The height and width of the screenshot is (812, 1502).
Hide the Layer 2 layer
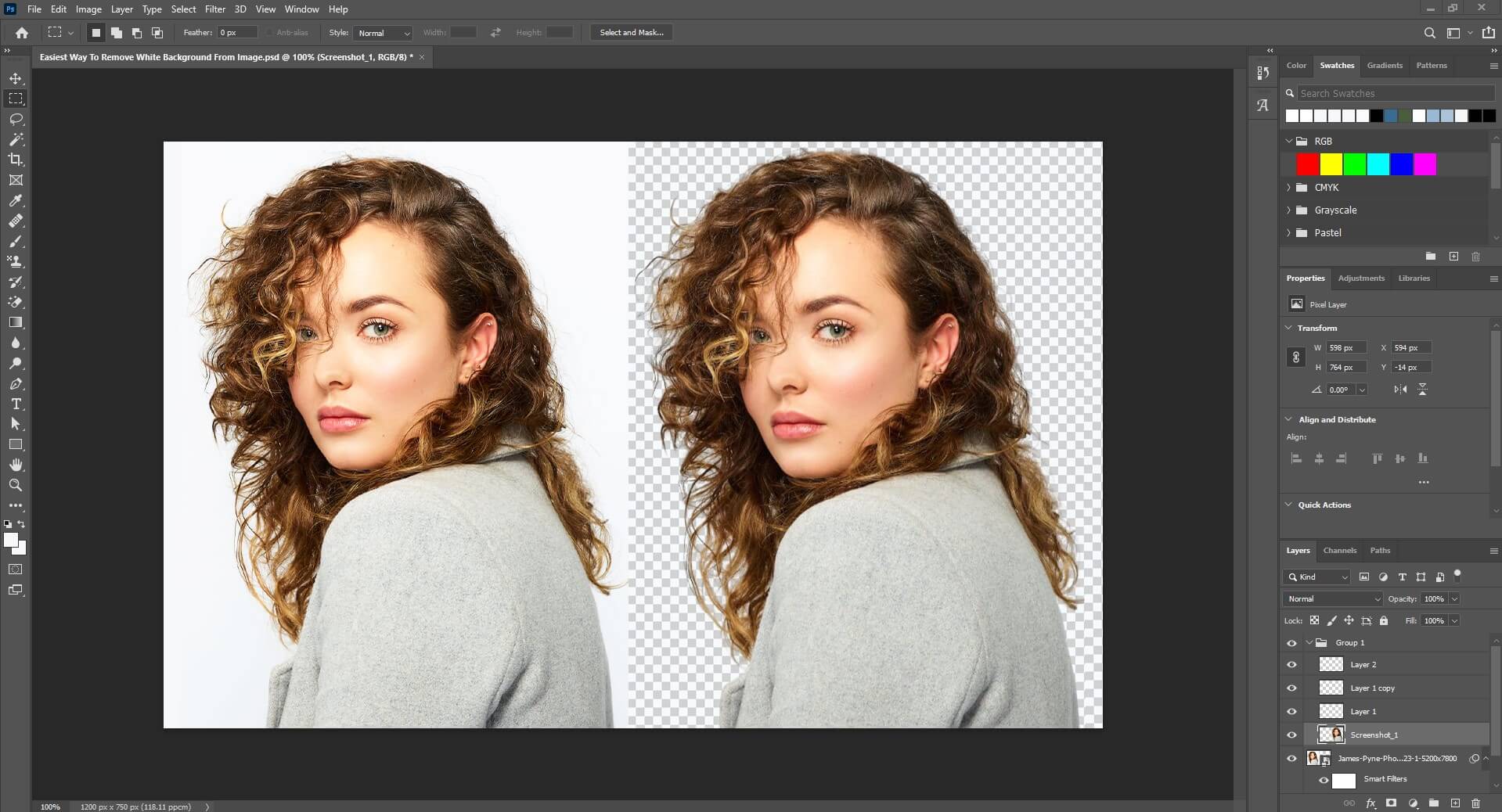(x=1291, y=664)
